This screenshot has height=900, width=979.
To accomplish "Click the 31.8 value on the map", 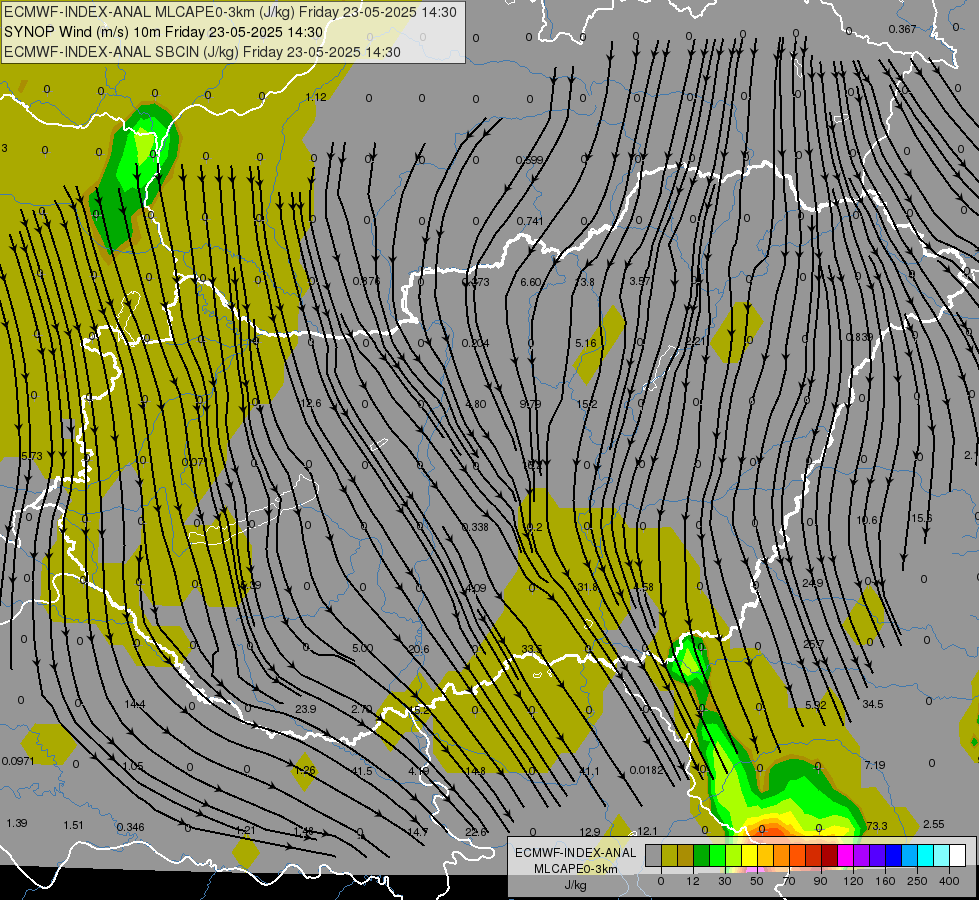I will (x=588, y=587).
